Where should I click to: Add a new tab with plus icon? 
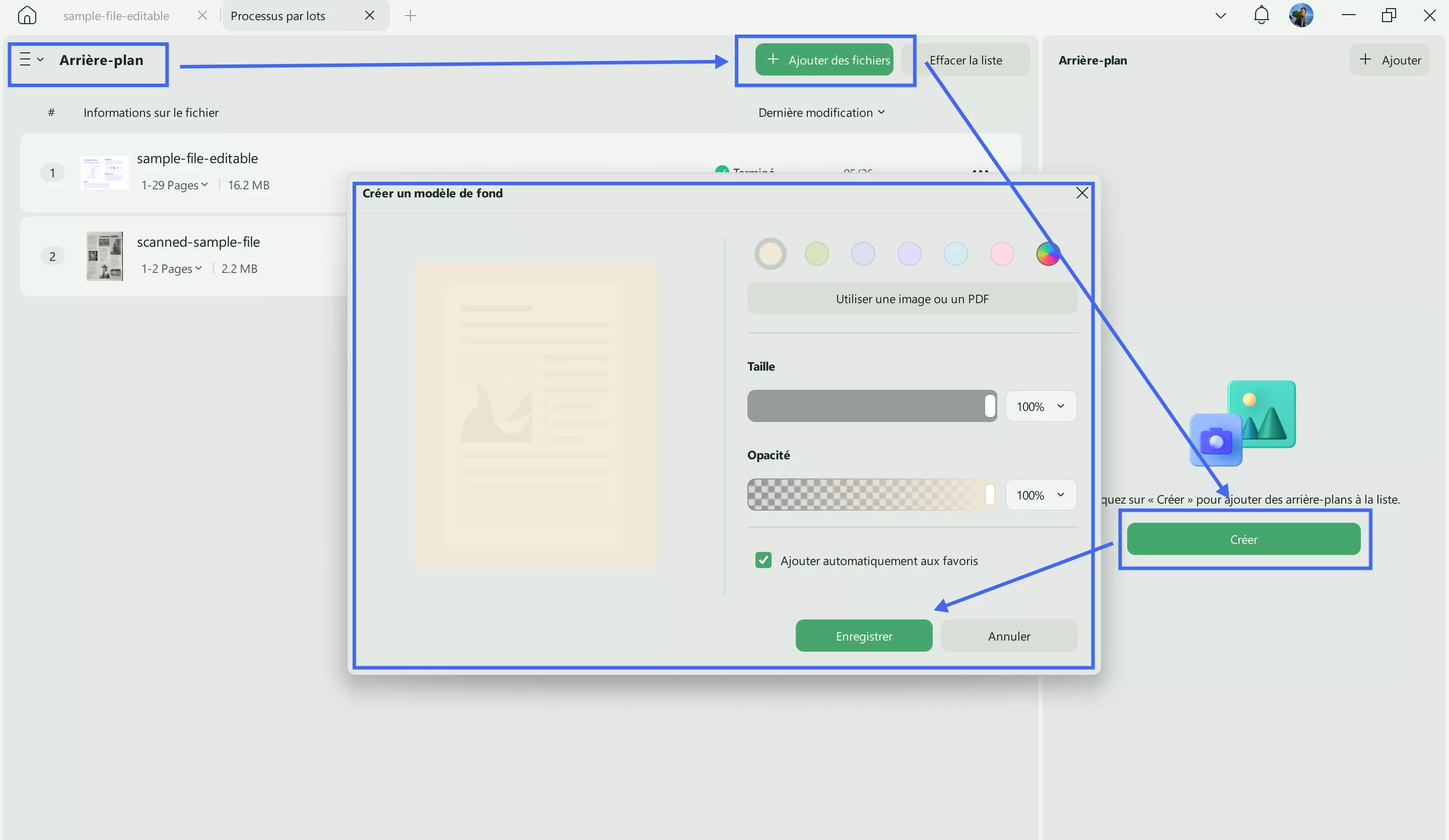coord(410,16)
